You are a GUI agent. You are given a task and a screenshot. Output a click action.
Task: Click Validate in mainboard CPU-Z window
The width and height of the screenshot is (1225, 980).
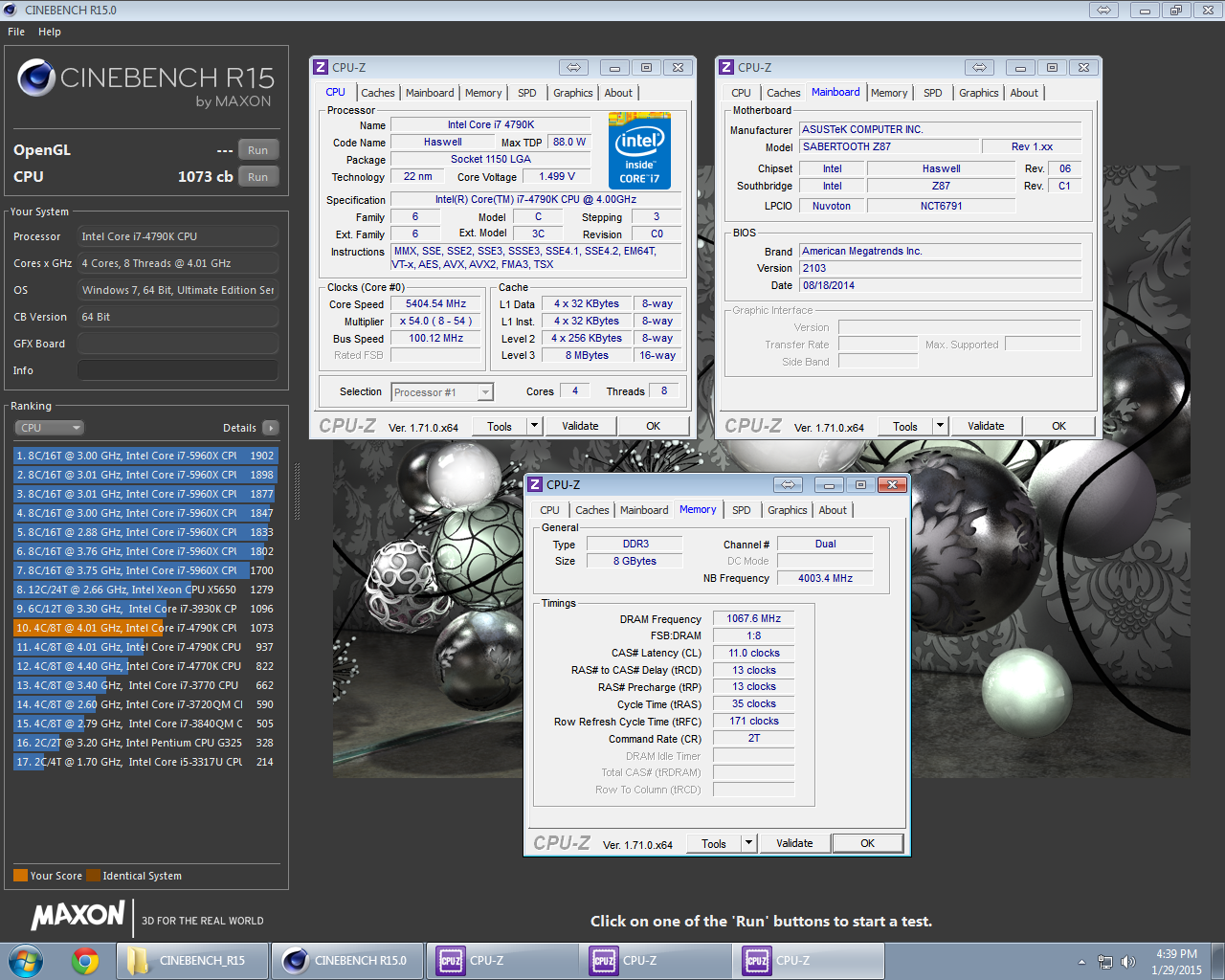point(986,427)
